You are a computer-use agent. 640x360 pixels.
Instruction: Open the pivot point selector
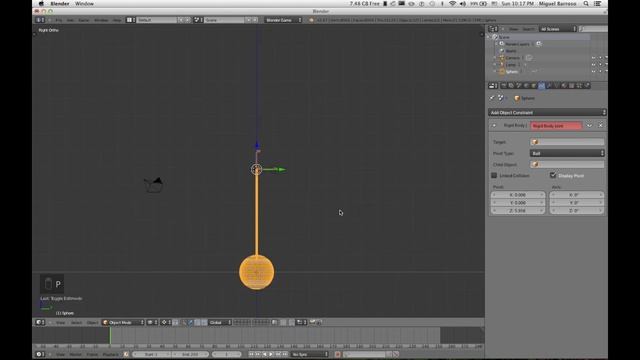pos(166,322)
